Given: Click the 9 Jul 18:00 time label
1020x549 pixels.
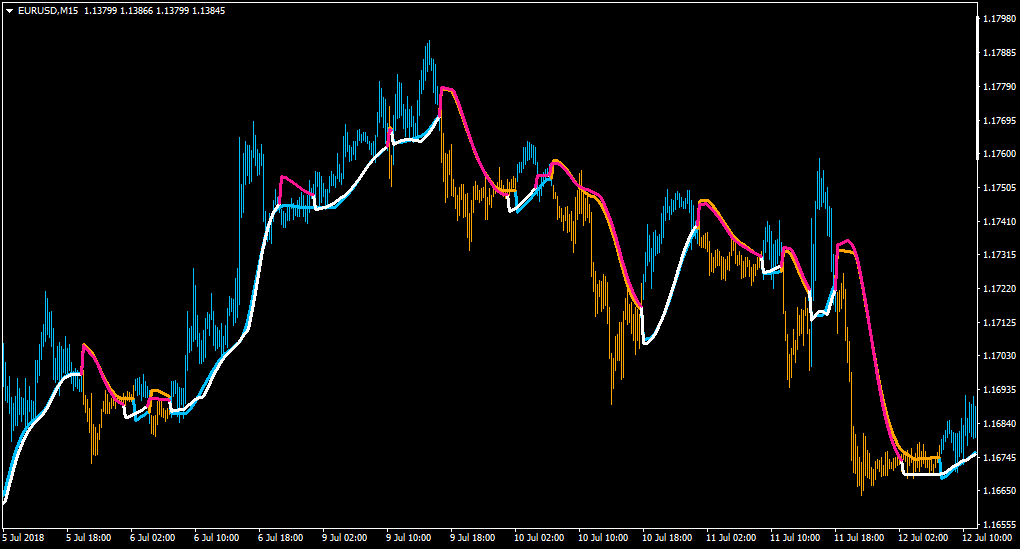Looking at the screenshot, I should coord(472,538).
